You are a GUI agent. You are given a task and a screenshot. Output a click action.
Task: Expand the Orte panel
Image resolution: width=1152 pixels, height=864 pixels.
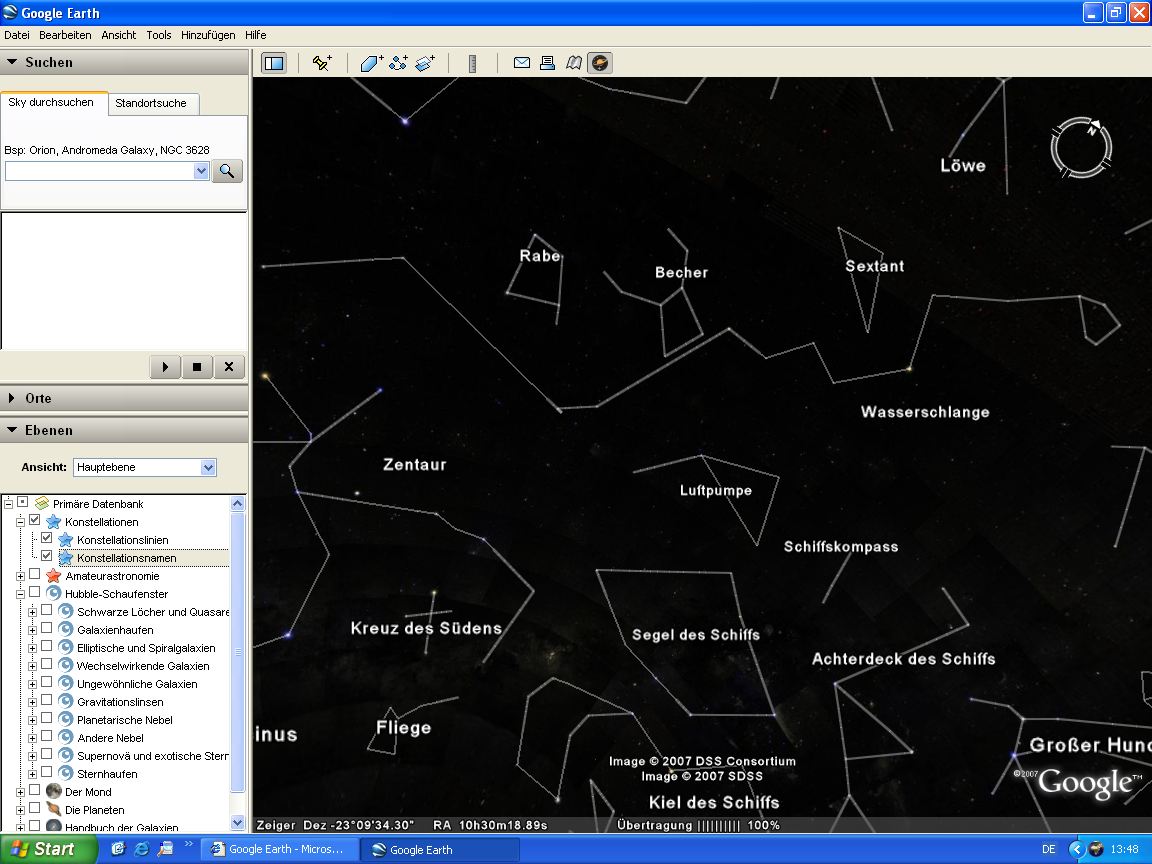pyautogui.click(x=11, y=398)
